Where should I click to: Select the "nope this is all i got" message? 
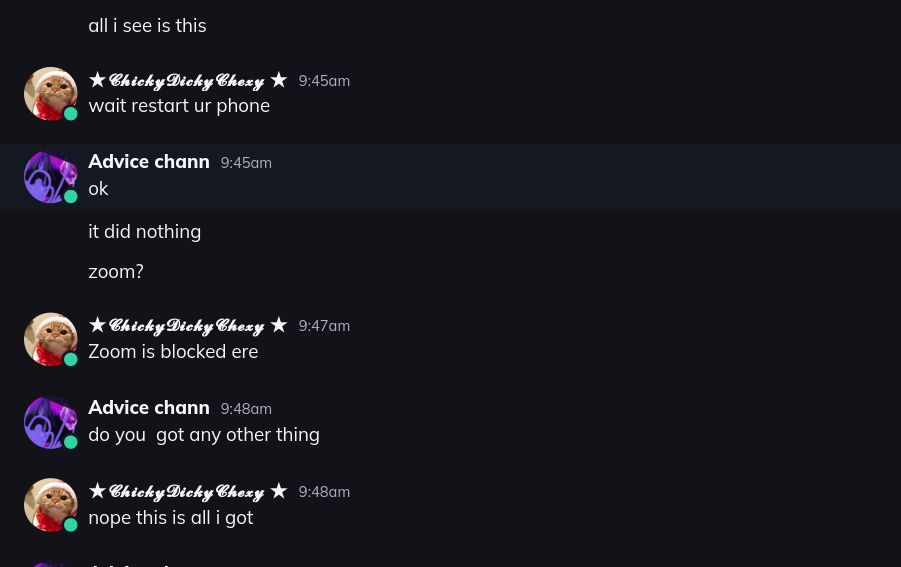170,518
